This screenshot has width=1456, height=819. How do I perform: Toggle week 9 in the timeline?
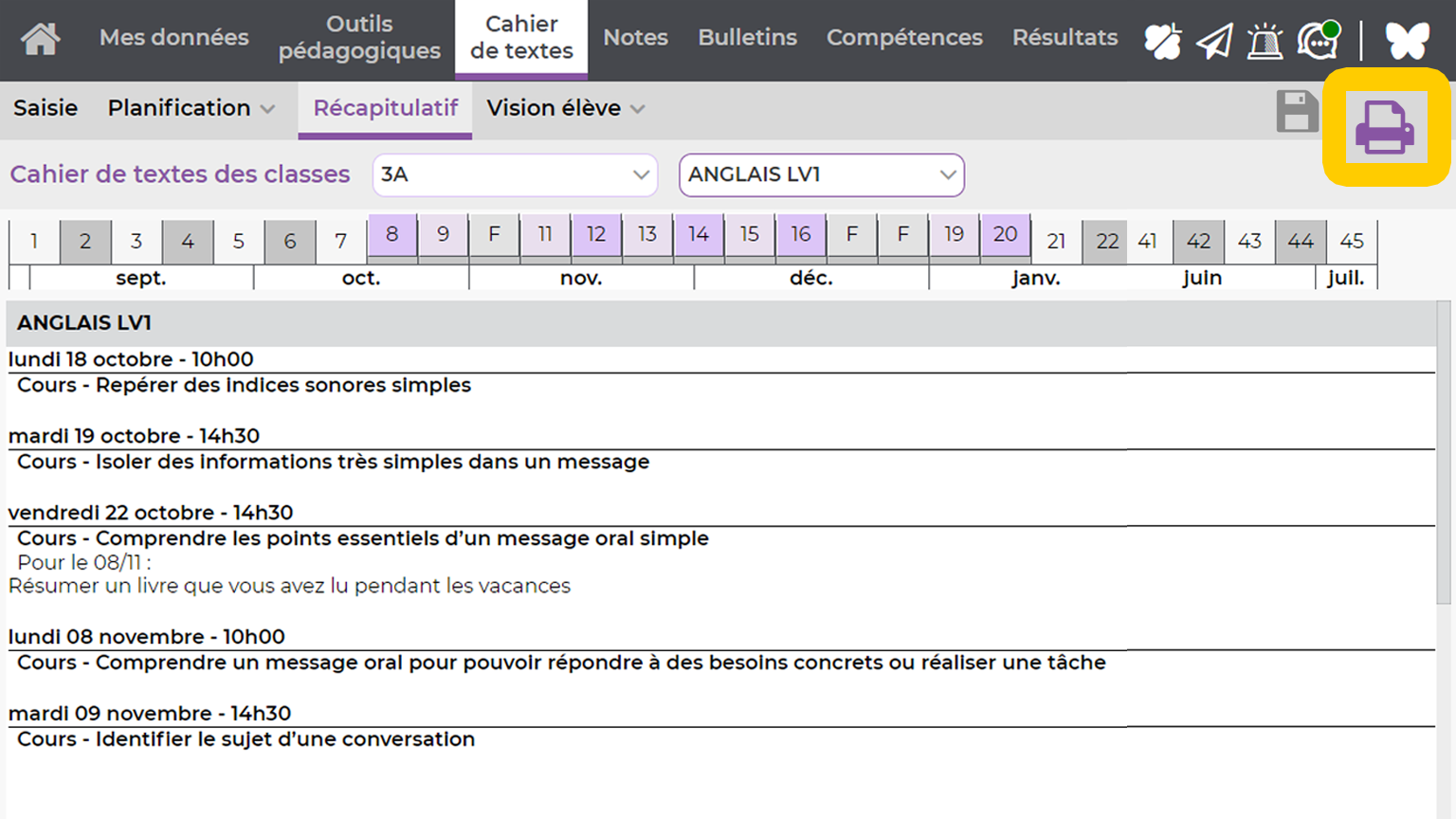click(443, 234)
